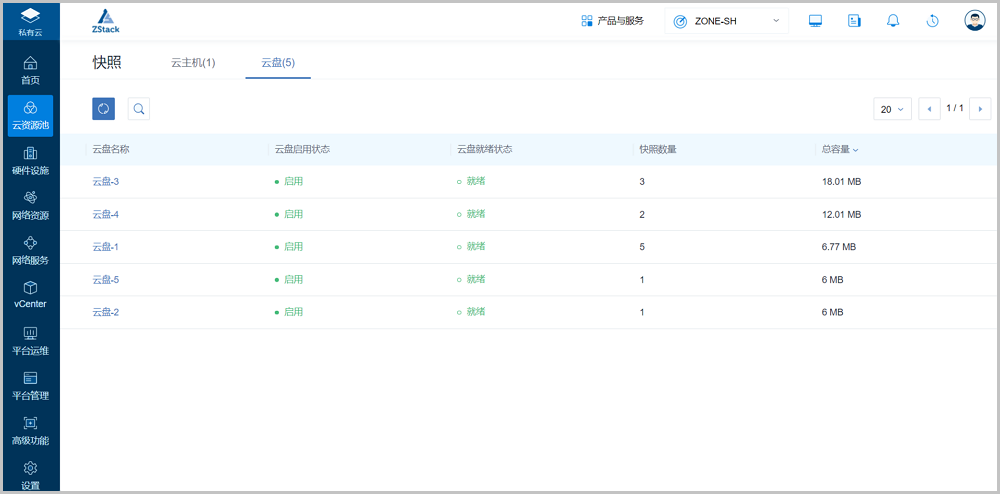
Task: Open the 云盘-2 link
Action: point(106,312)
